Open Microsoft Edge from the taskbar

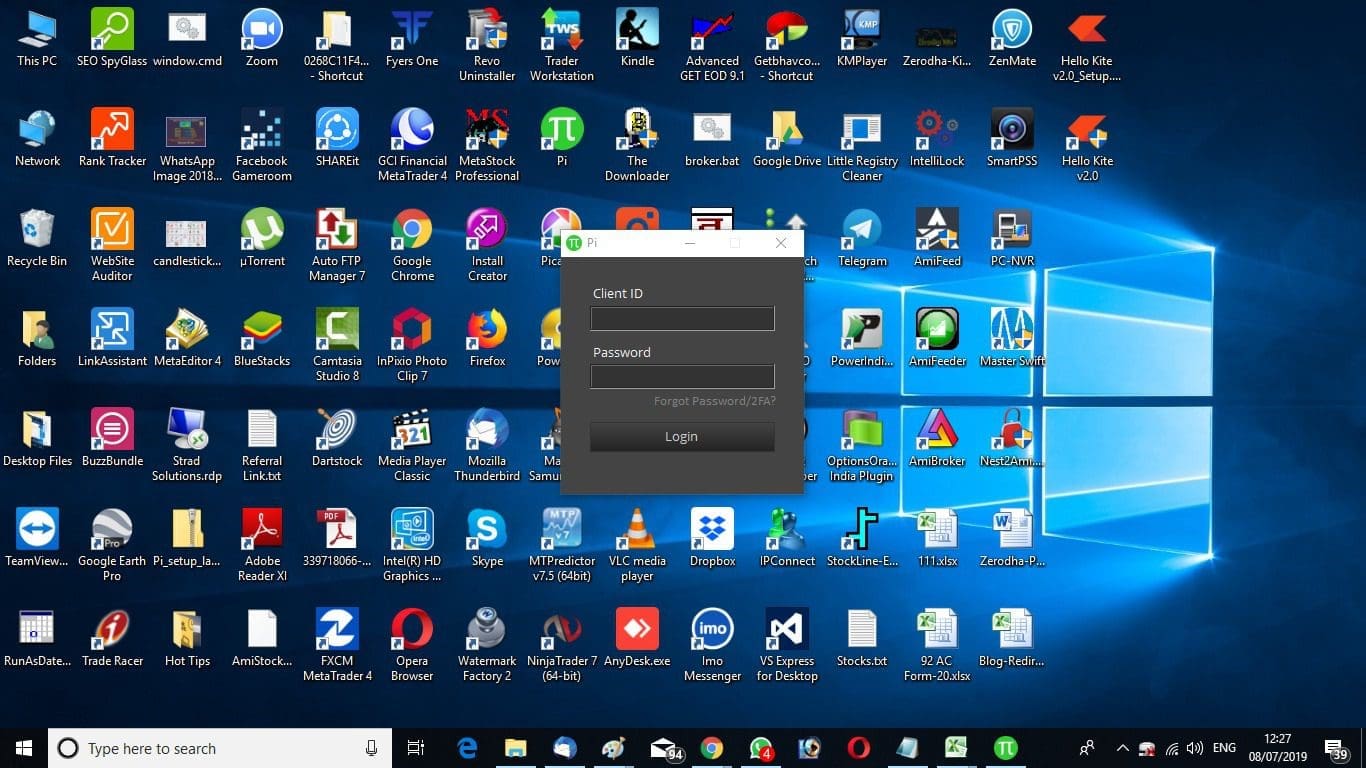[x=467, y=748]
